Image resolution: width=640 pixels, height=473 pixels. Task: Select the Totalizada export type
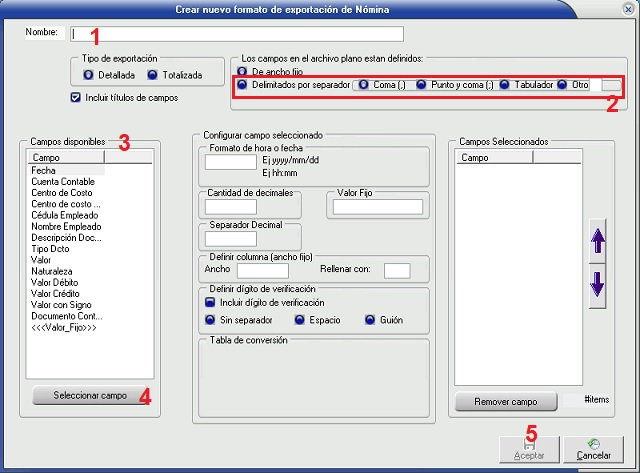[153, 74]
